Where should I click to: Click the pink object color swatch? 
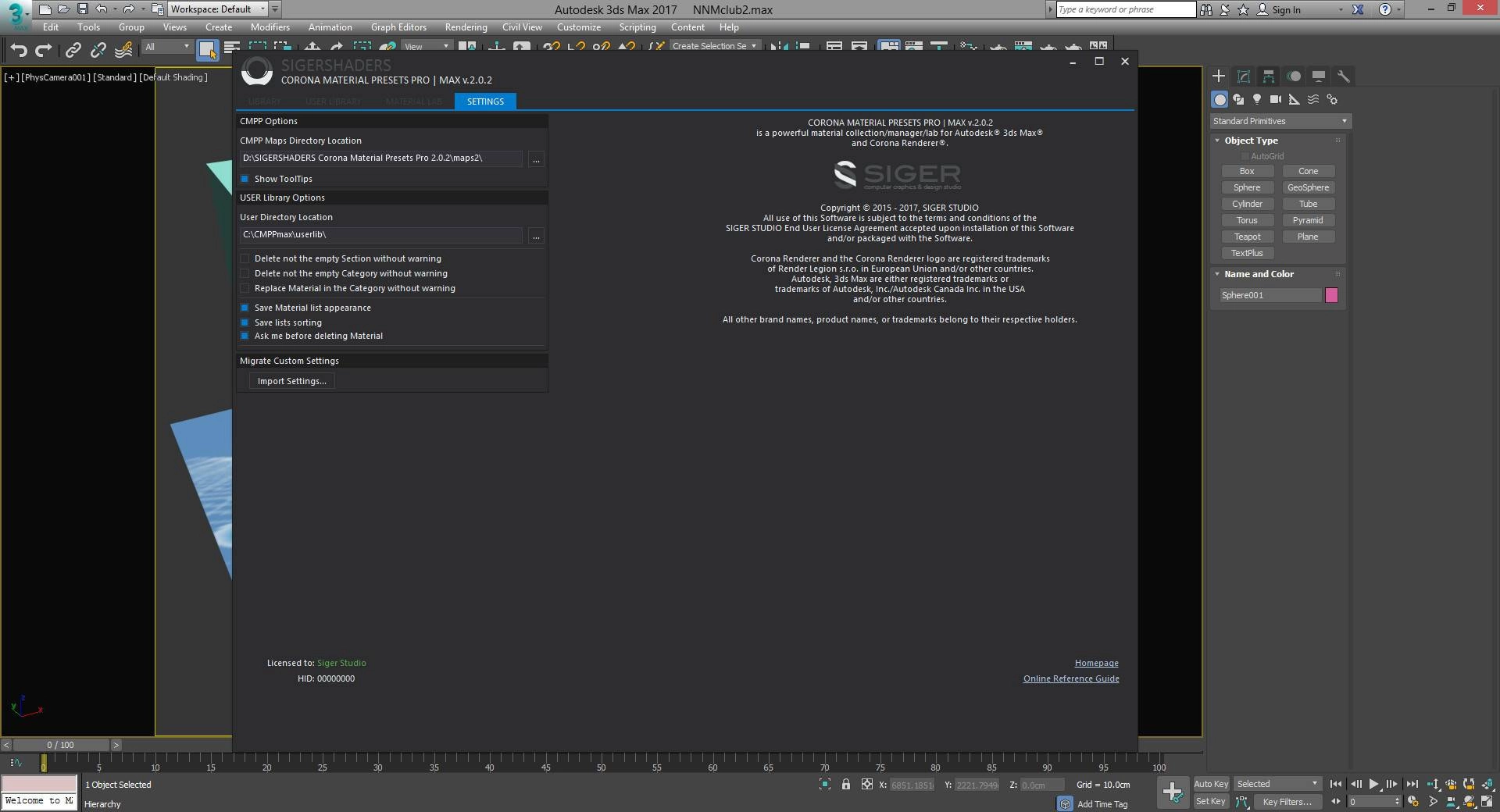1331,295
